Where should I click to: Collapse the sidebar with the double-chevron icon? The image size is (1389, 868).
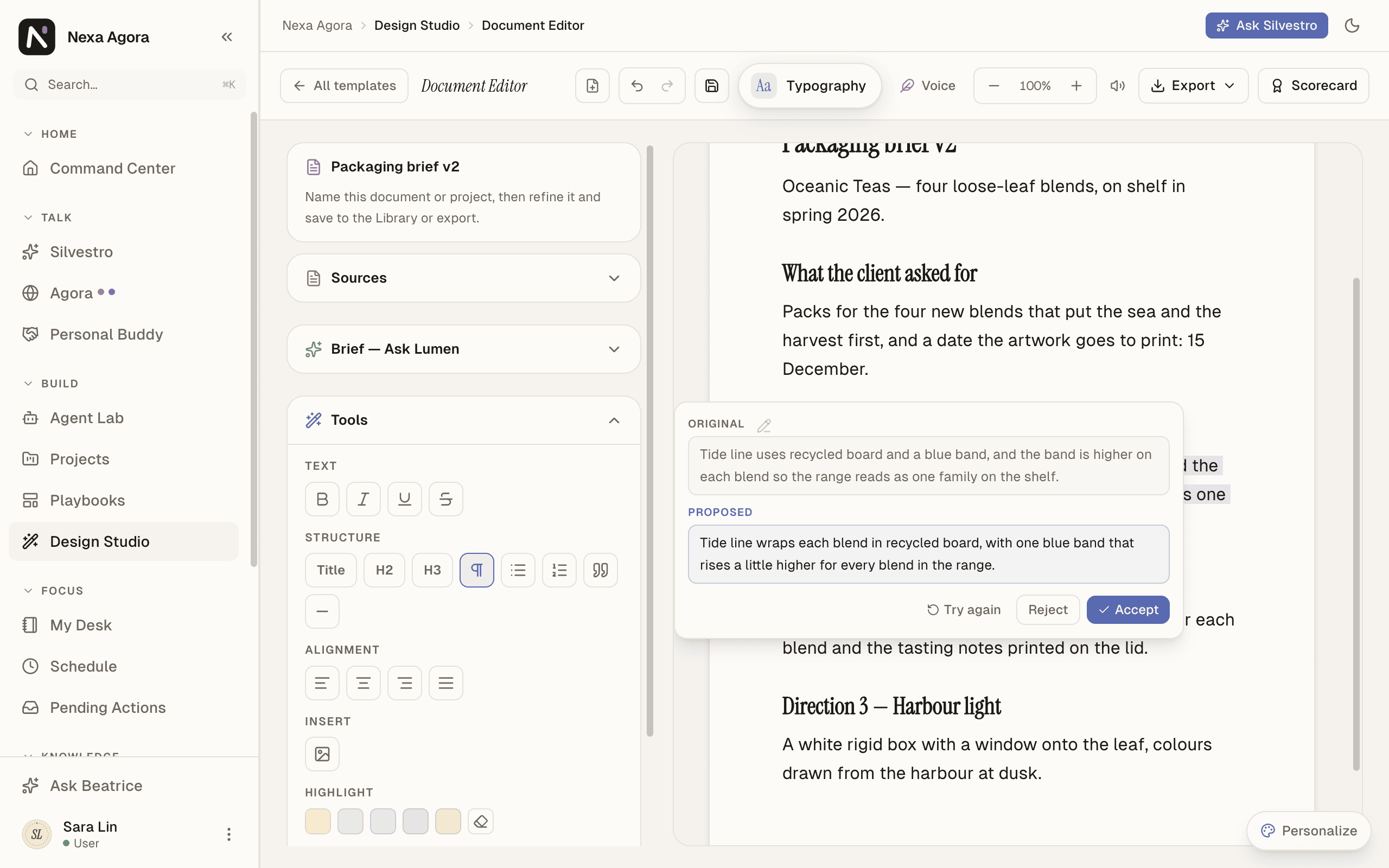227,37
